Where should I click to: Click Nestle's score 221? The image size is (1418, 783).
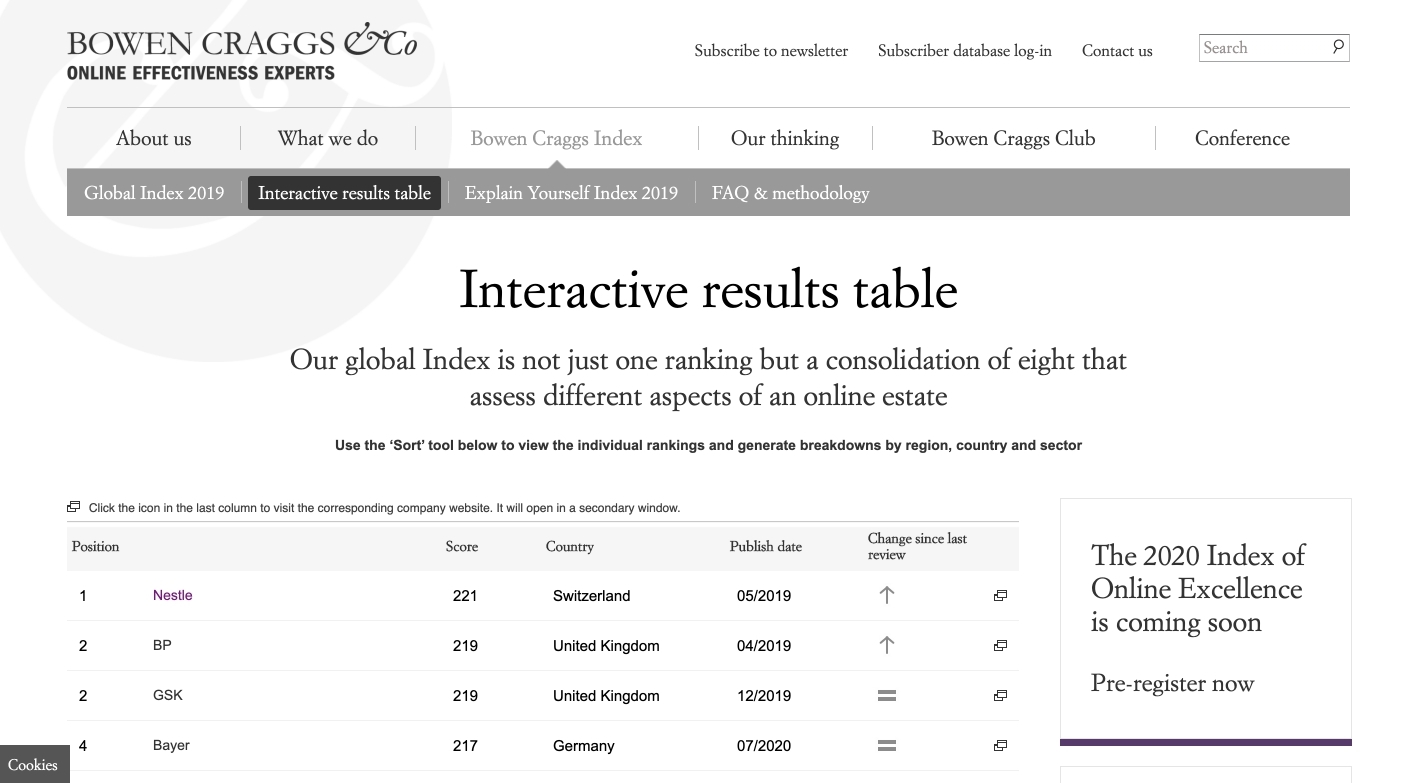pyautogui.click(x=465, y=596)
